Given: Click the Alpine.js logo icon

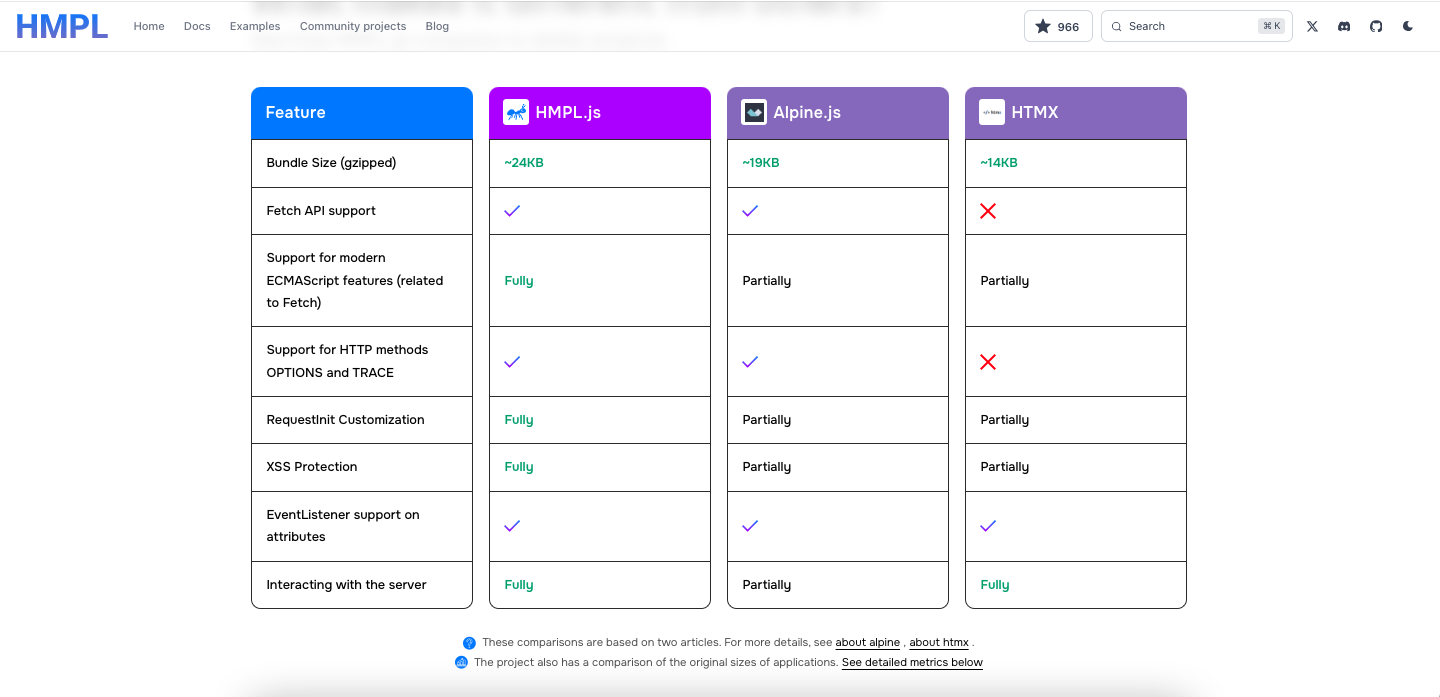Looking at the screenshot, I should tap(754, 112).
